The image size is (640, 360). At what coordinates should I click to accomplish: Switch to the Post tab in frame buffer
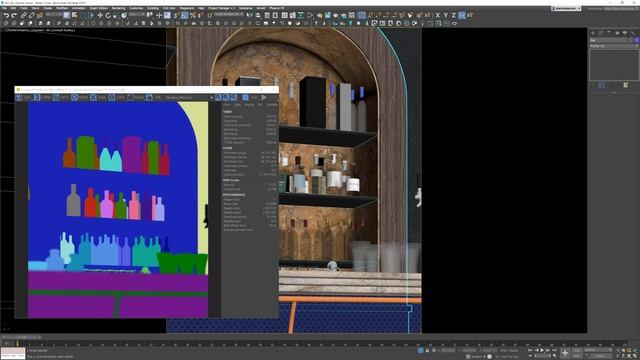tap(227, 104)
